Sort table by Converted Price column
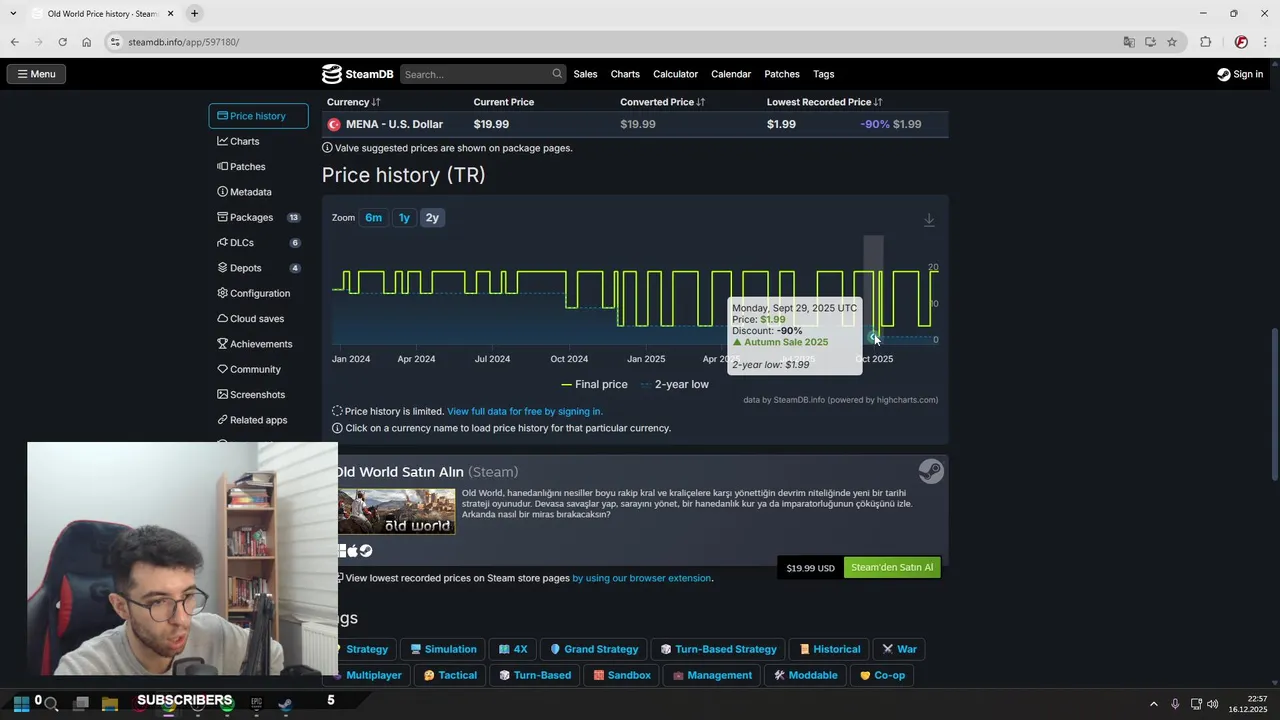Image resolution: width=1280 pixels, height=720 pixels. coord(662,102)
